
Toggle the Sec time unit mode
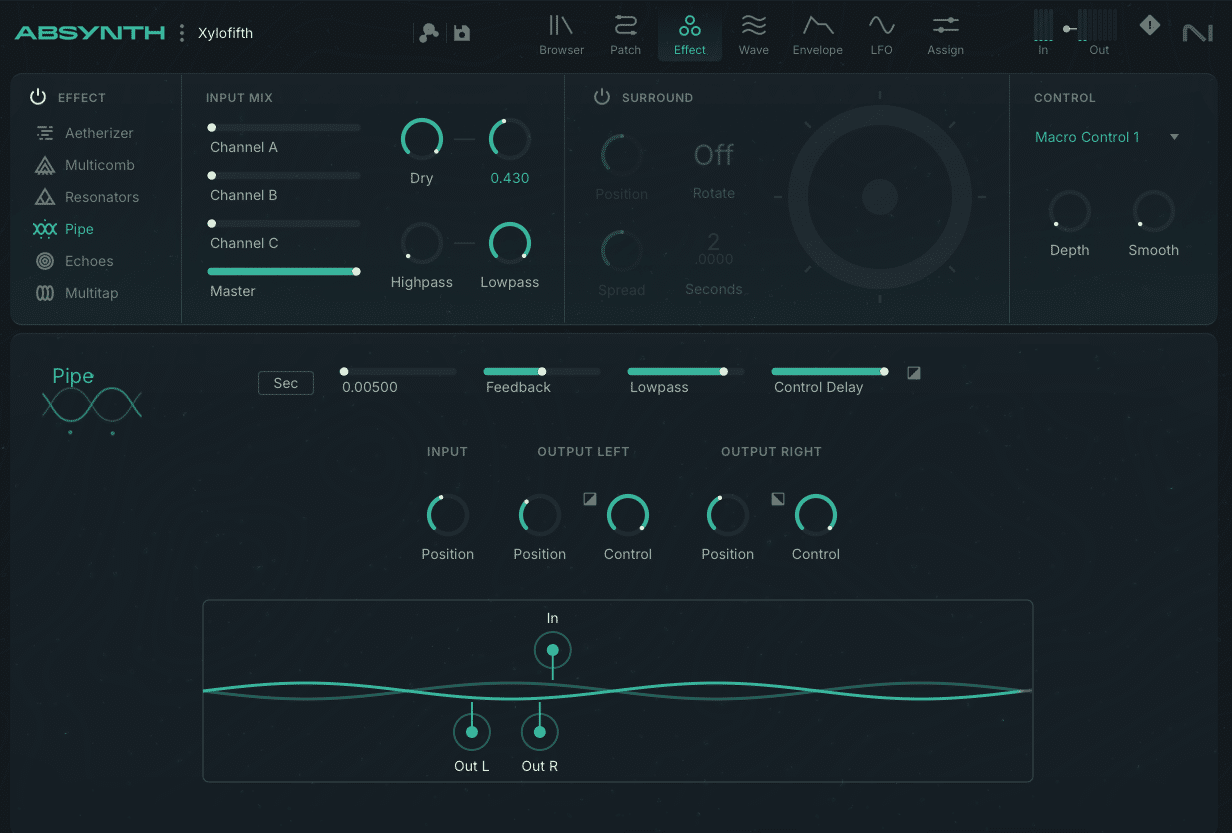(285, 383)
